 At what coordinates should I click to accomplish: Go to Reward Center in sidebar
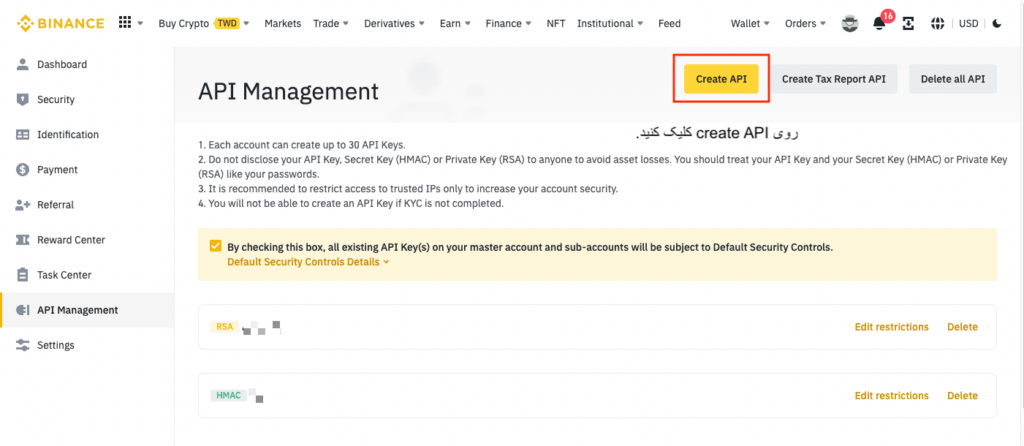click(x=71, y=240)
